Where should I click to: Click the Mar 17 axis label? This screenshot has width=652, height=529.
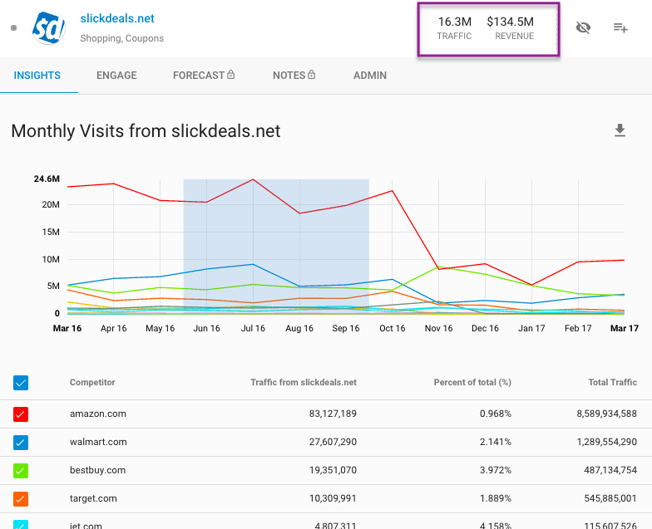pos(624,328)
